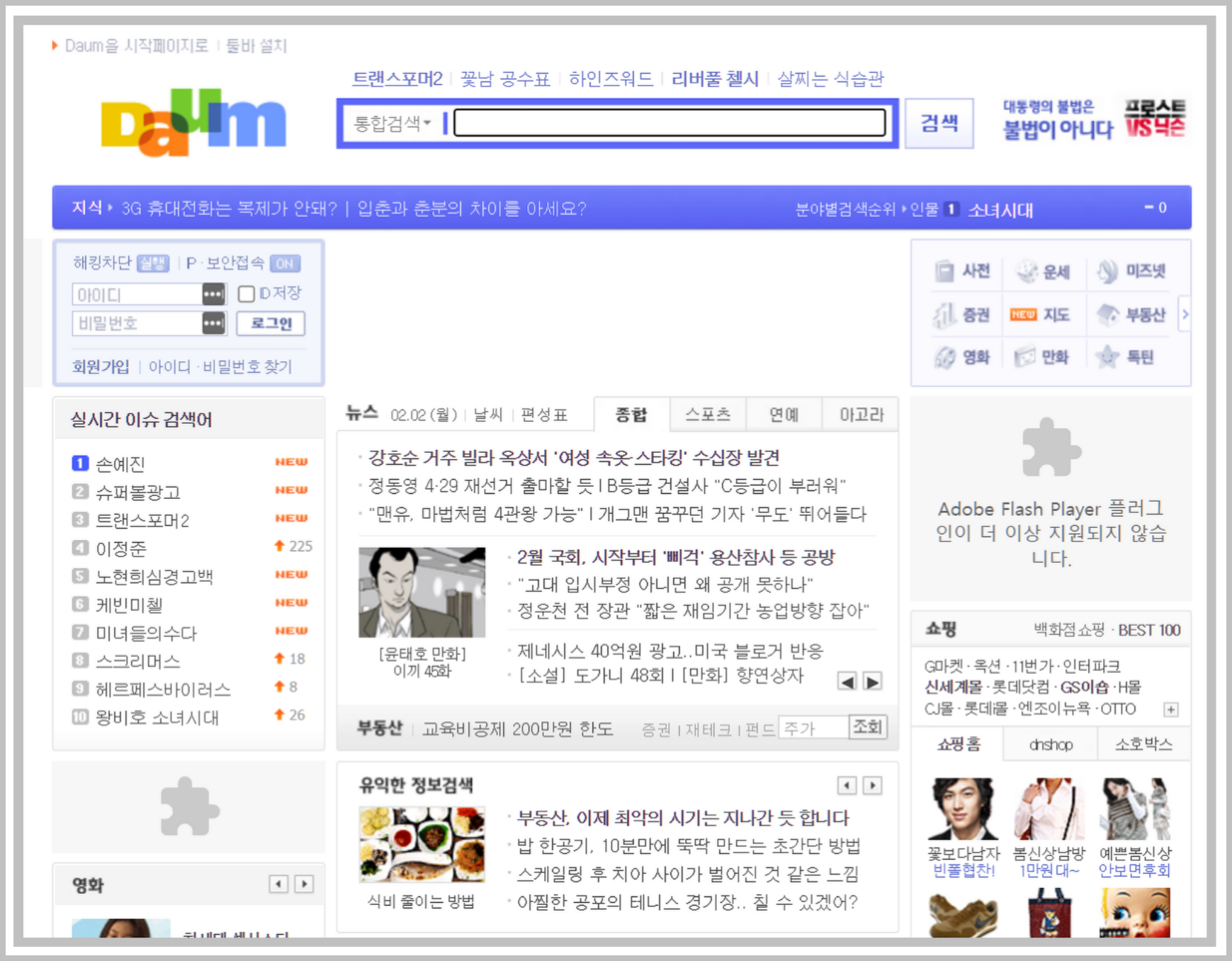This screenshot has height=961, width=1232.
Task: Open the 사전 dictionary service icon
Action: [963, 271]
